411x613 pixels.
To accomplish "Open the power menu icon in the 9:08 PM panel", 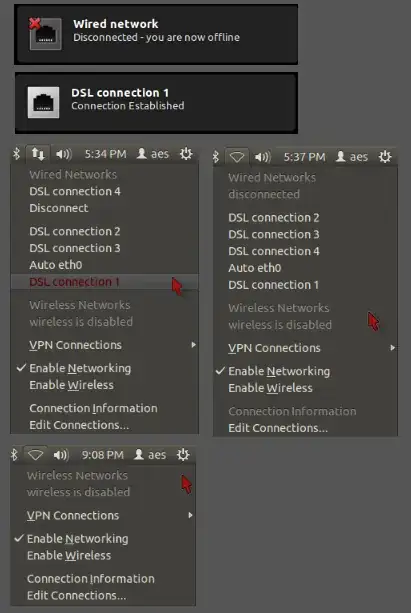I will [x=183, y=455].
